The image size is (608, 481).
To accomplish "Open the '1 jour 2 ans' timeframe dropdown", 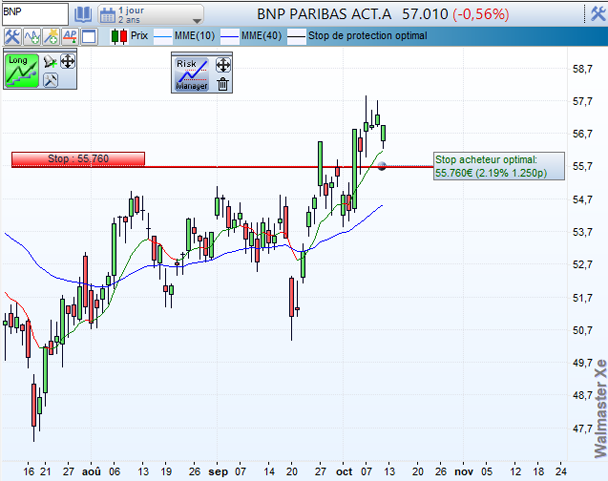I will pos(151,15).
